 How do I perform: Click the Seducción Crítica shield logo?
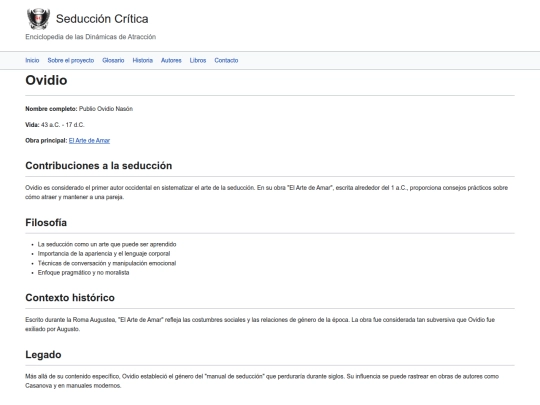tap(38, 19)
